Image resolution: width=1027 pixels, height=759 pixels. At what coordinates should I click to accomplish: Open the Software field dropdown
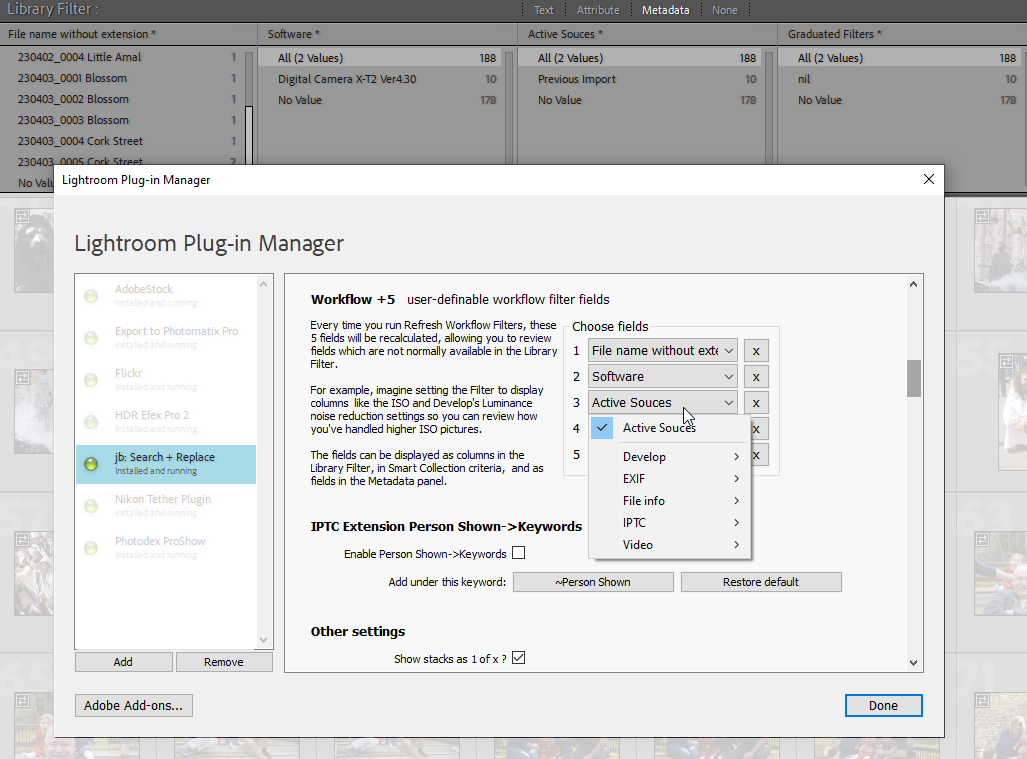(x=662, y=377)
